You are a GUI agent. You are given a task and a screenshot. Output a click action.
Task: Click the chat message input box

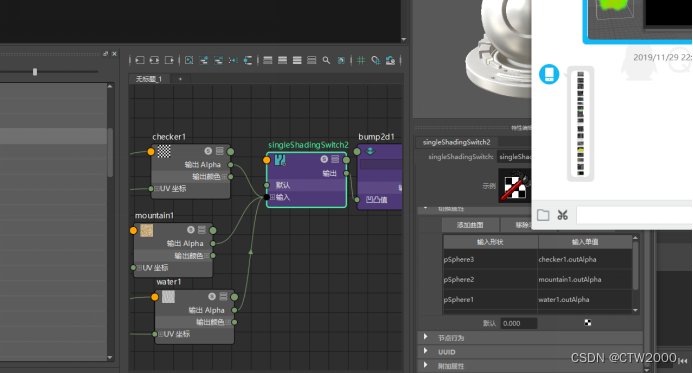634,216
